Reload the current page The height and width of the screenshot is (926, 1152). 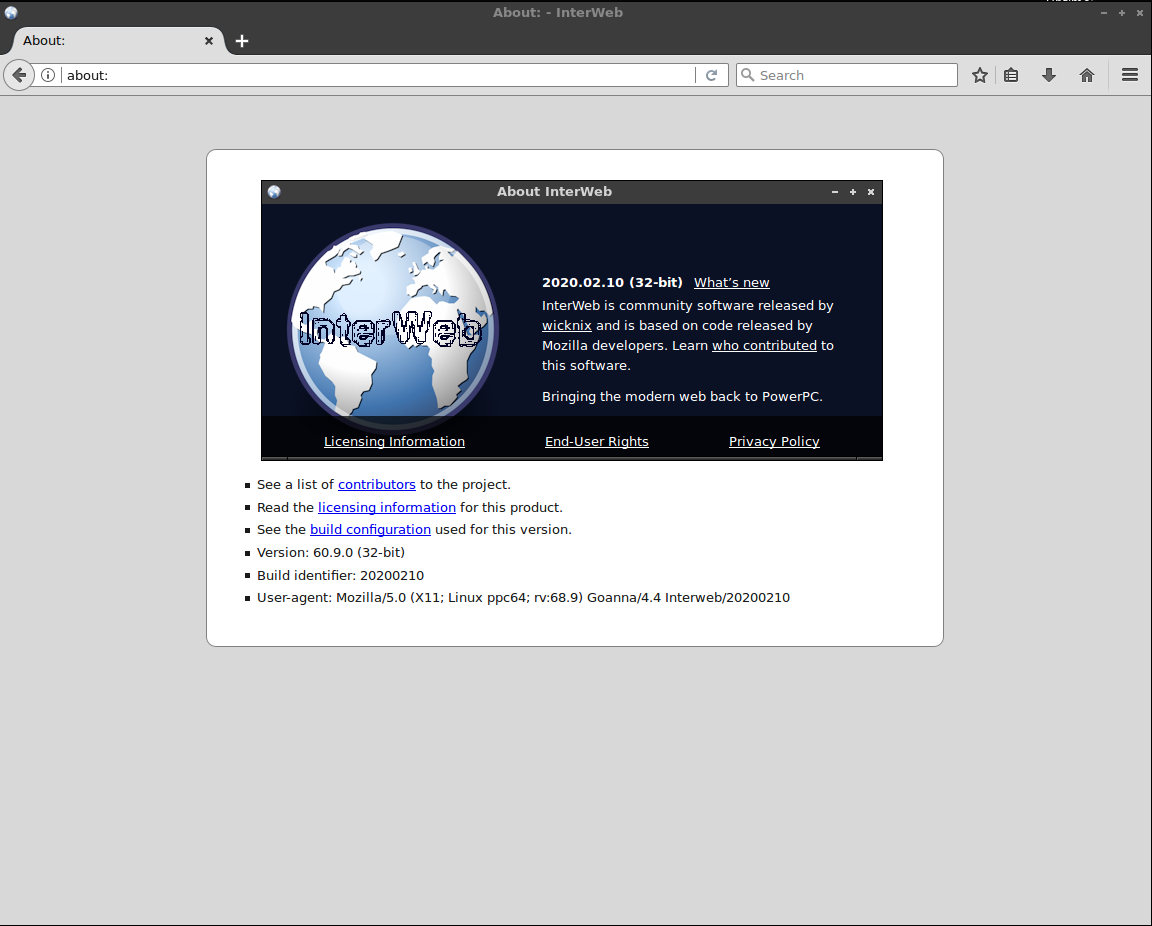[x=711, y=75]
